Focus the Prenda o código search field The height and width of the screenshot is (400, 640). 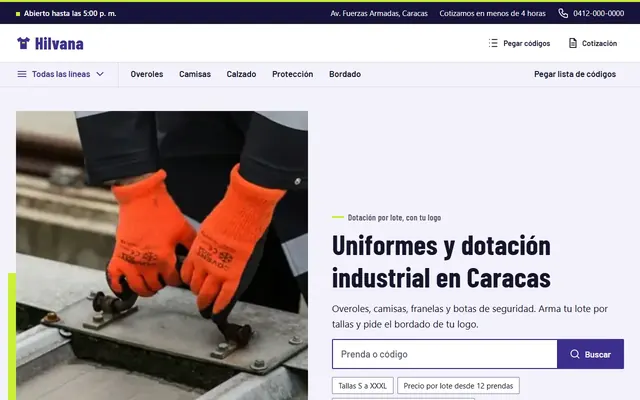[x=444, y=354]
